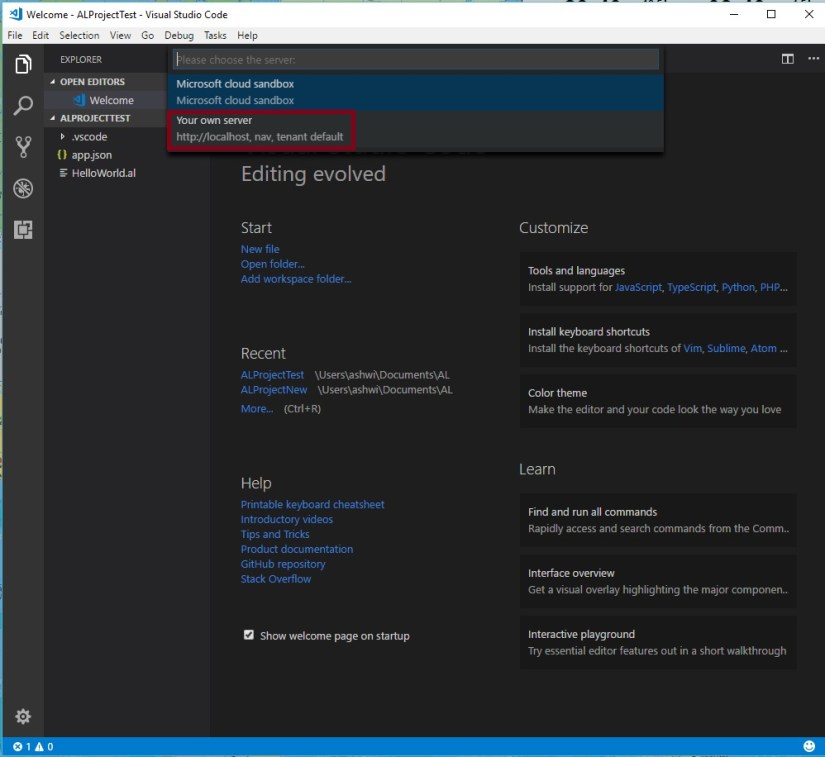Open the Debug menu
825x757 pixels.
[179, 35]
